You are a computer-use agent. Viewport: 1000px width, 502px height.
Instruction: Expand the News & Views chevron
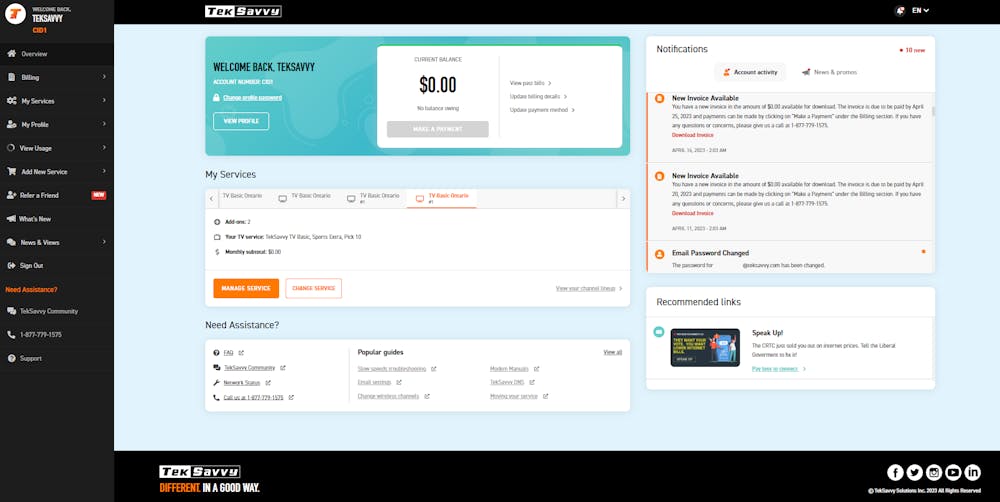click(x=103, y=242)
